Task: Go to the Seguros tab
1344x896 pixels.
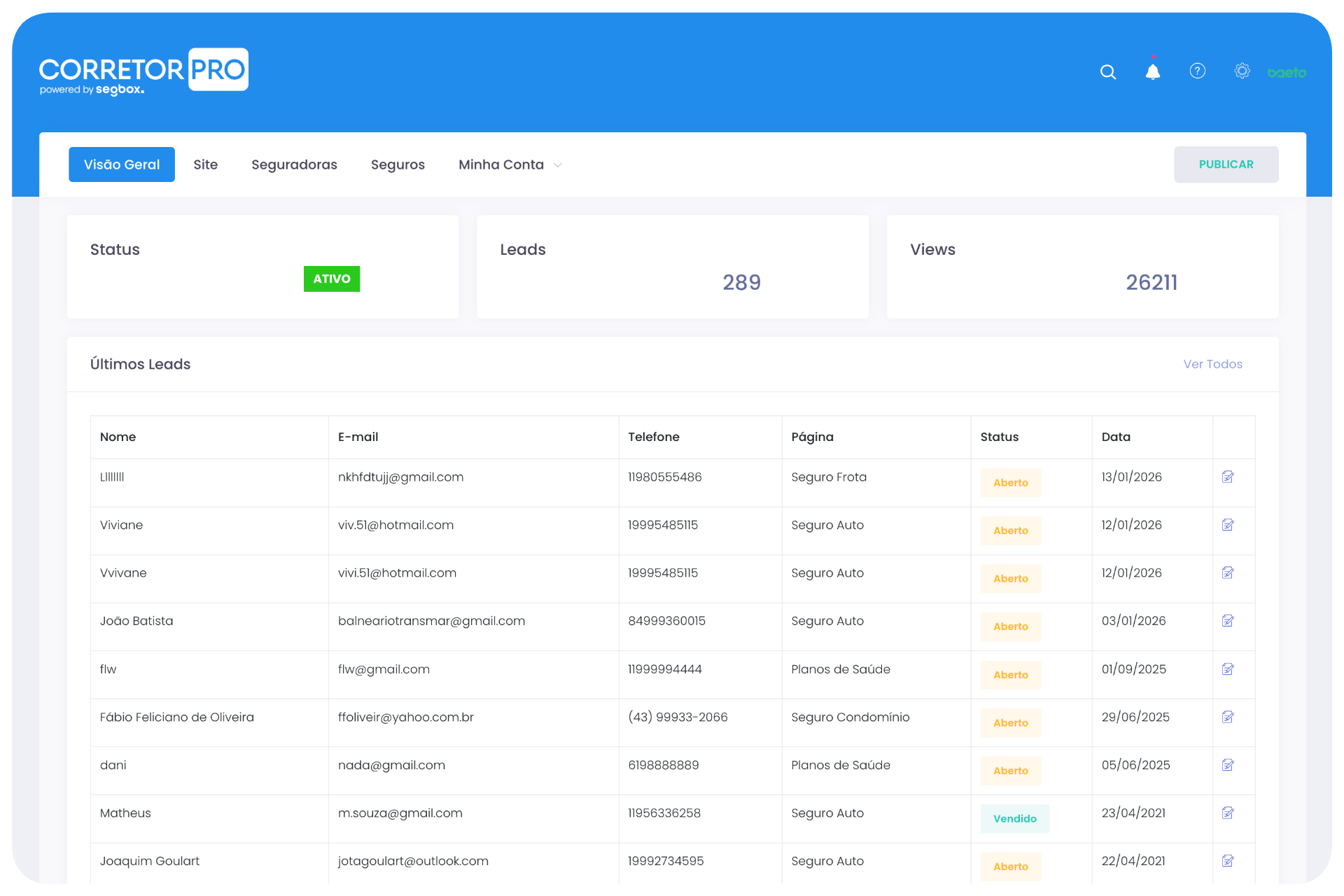Action: tap(398, 164)
